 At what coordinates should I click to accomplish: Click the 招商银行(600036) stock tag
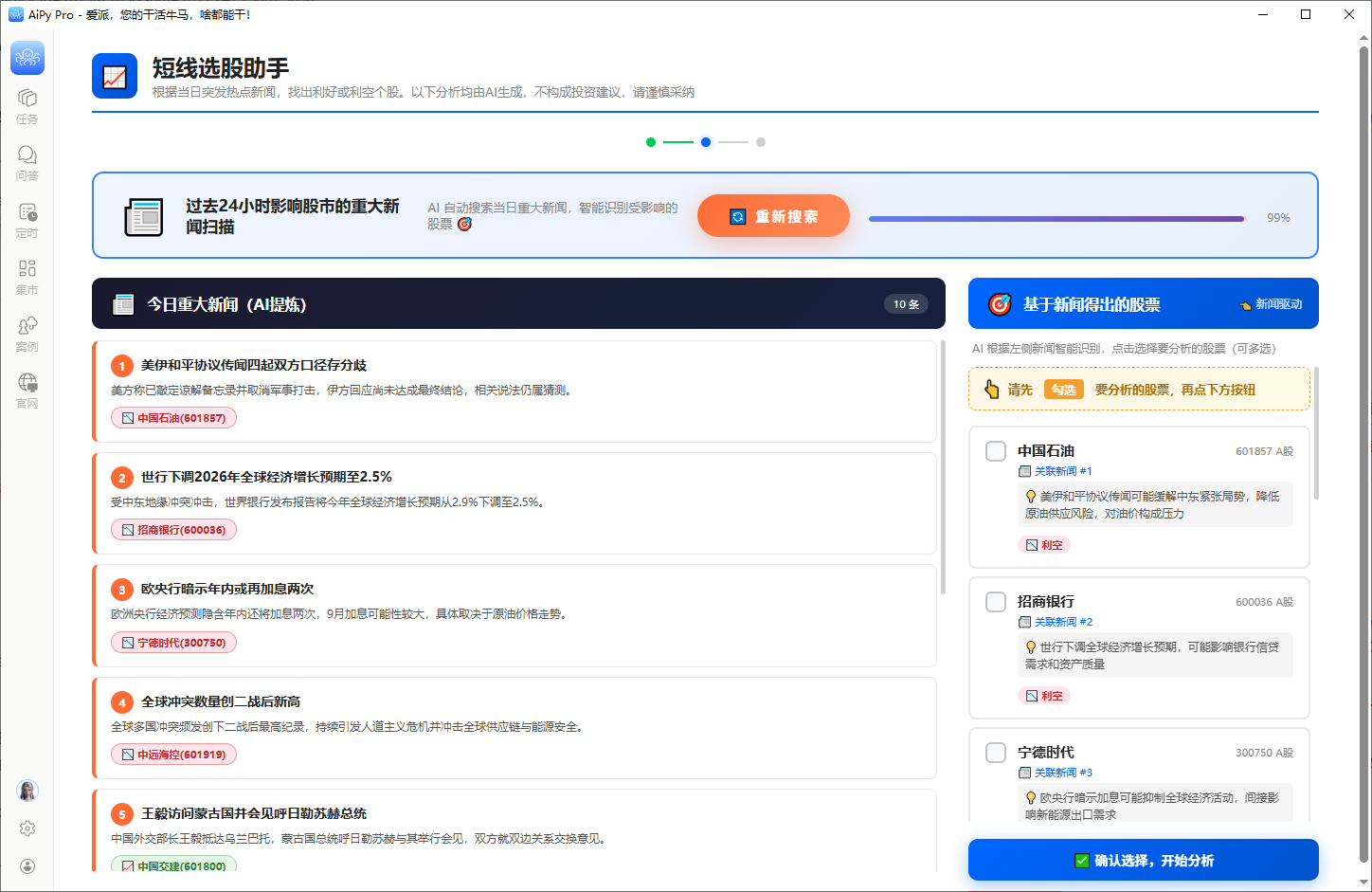[x=173, y=530]
